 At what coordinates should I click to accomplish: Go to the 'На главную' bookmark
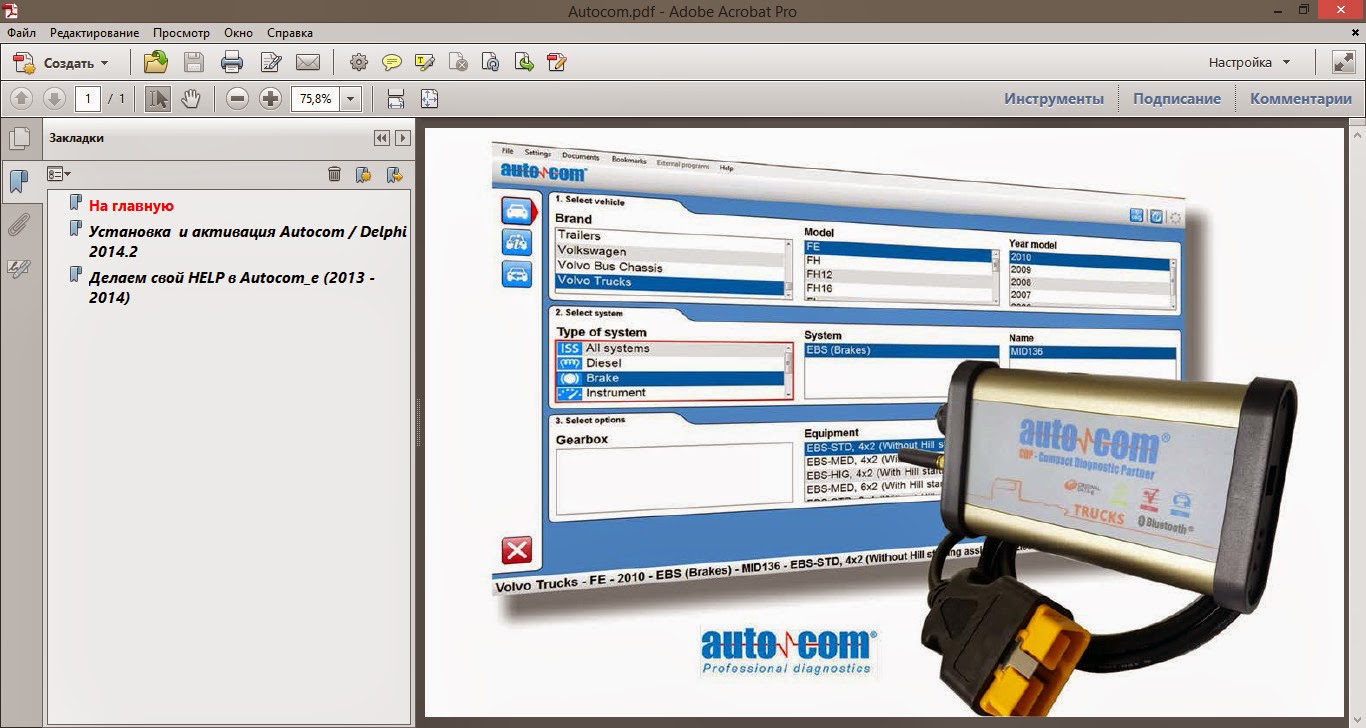[131, 206]
